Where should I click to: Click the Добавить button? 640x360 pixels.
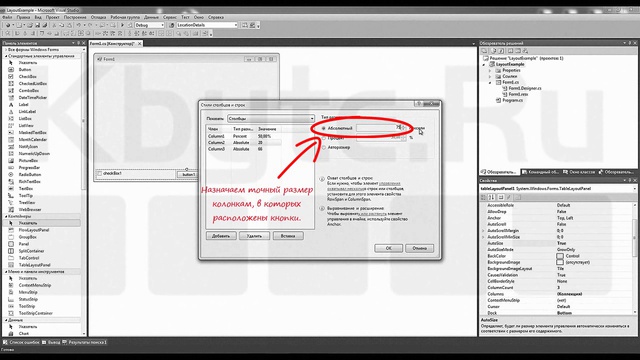(221, 236)
